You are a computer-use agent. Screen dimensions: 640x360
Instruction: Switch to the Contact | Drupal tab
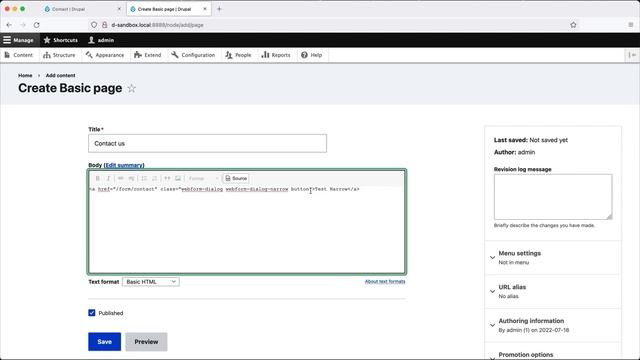click(x=82, y=9)
